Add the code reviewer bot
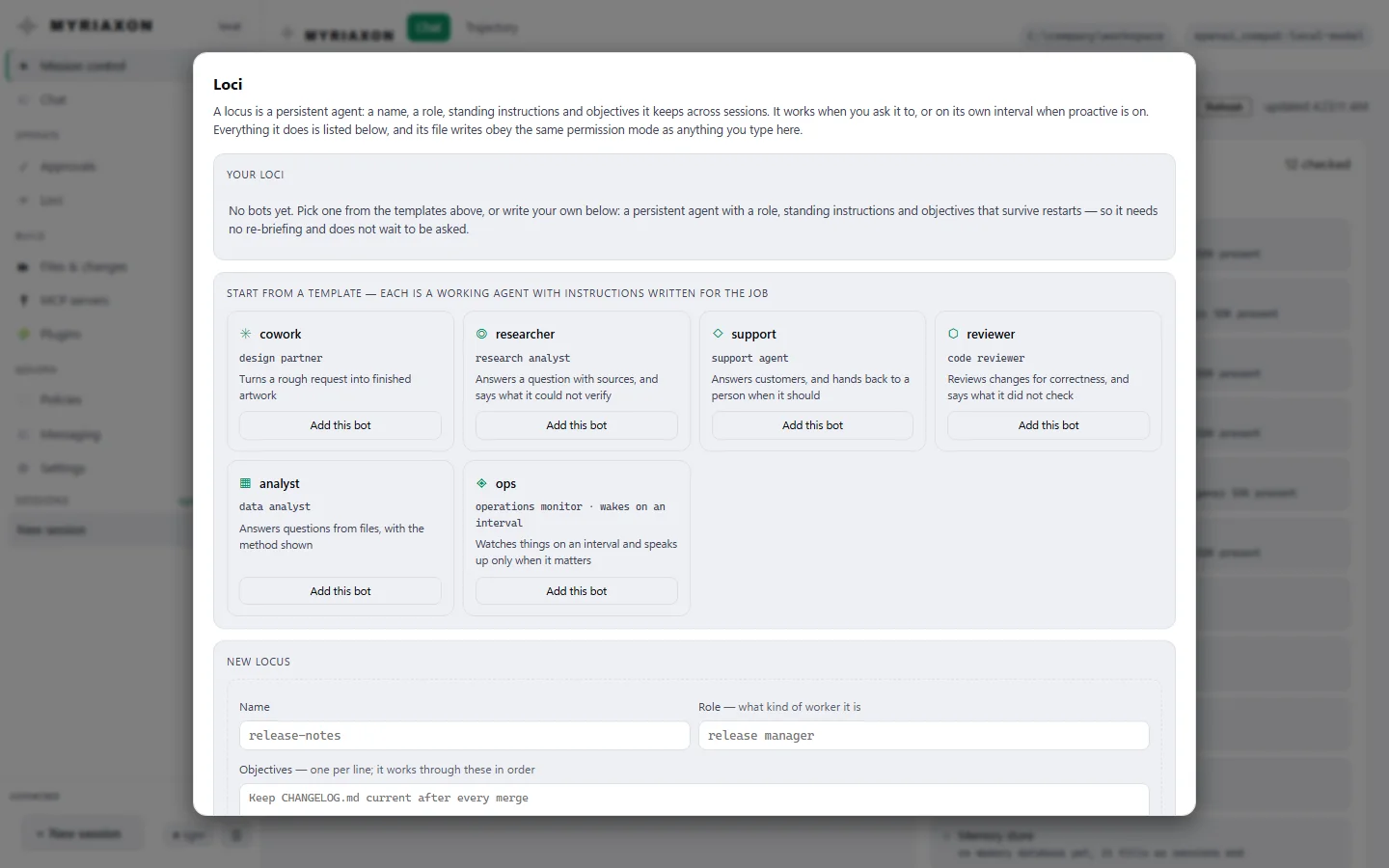Viewport: 1389px width, 868px height. (1049, 425)
